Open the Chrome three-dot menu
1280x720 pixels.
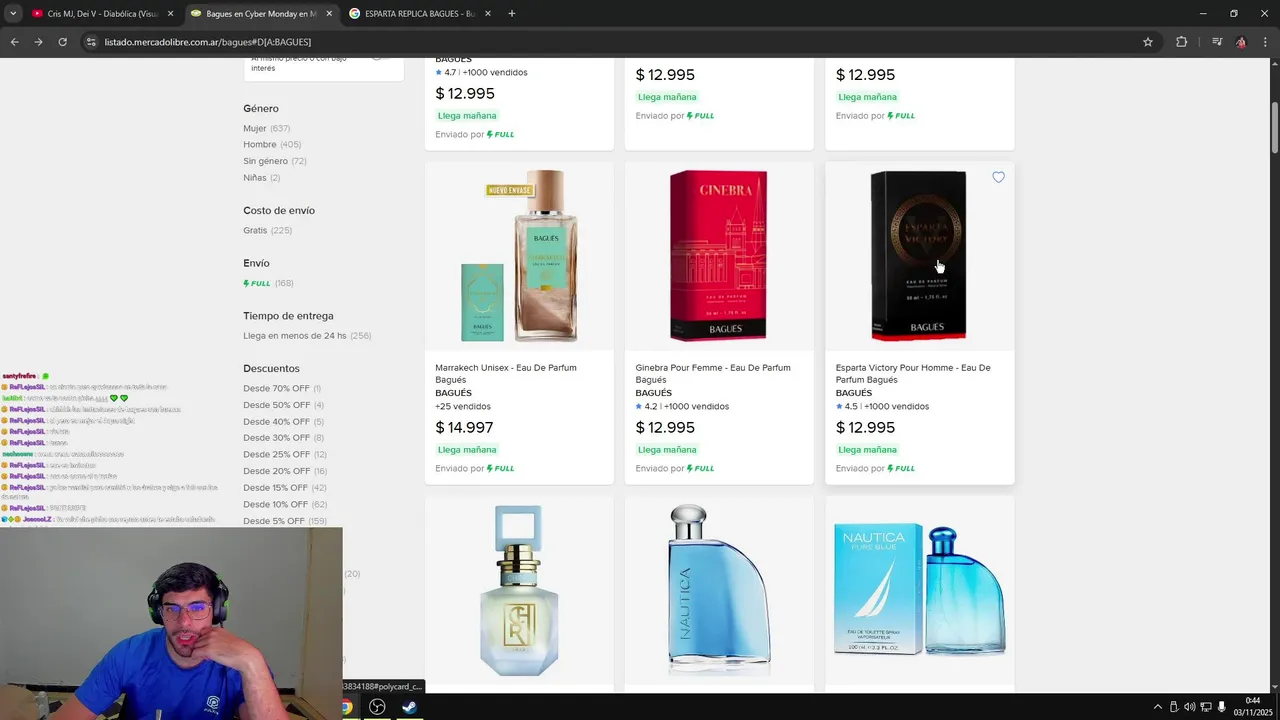[x=1265, y=42]
